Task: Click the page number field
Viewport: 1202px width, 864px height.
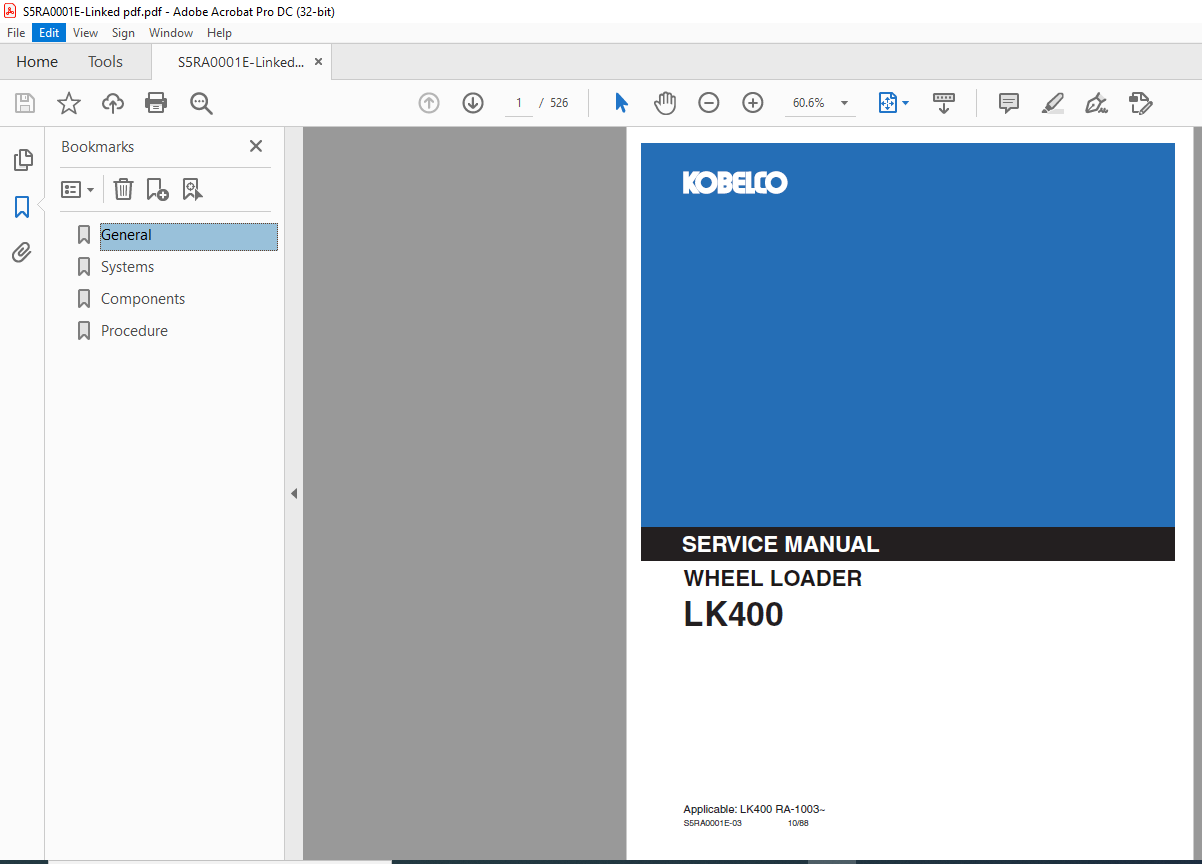Action: click(x=519, y=103)
